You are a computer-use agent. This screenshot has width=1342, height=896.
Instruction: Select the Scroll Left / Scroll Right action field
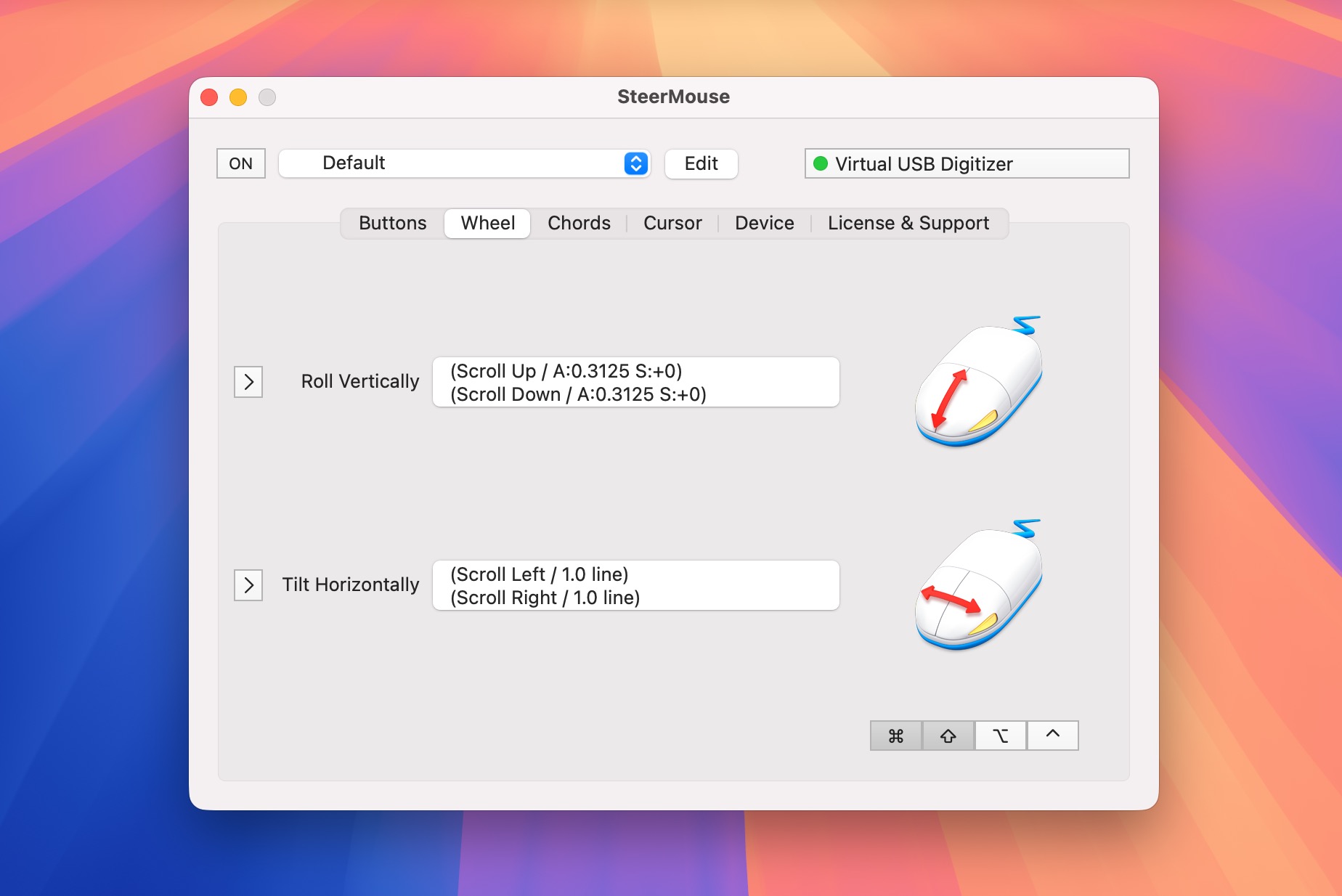click(x=636, y=585)
